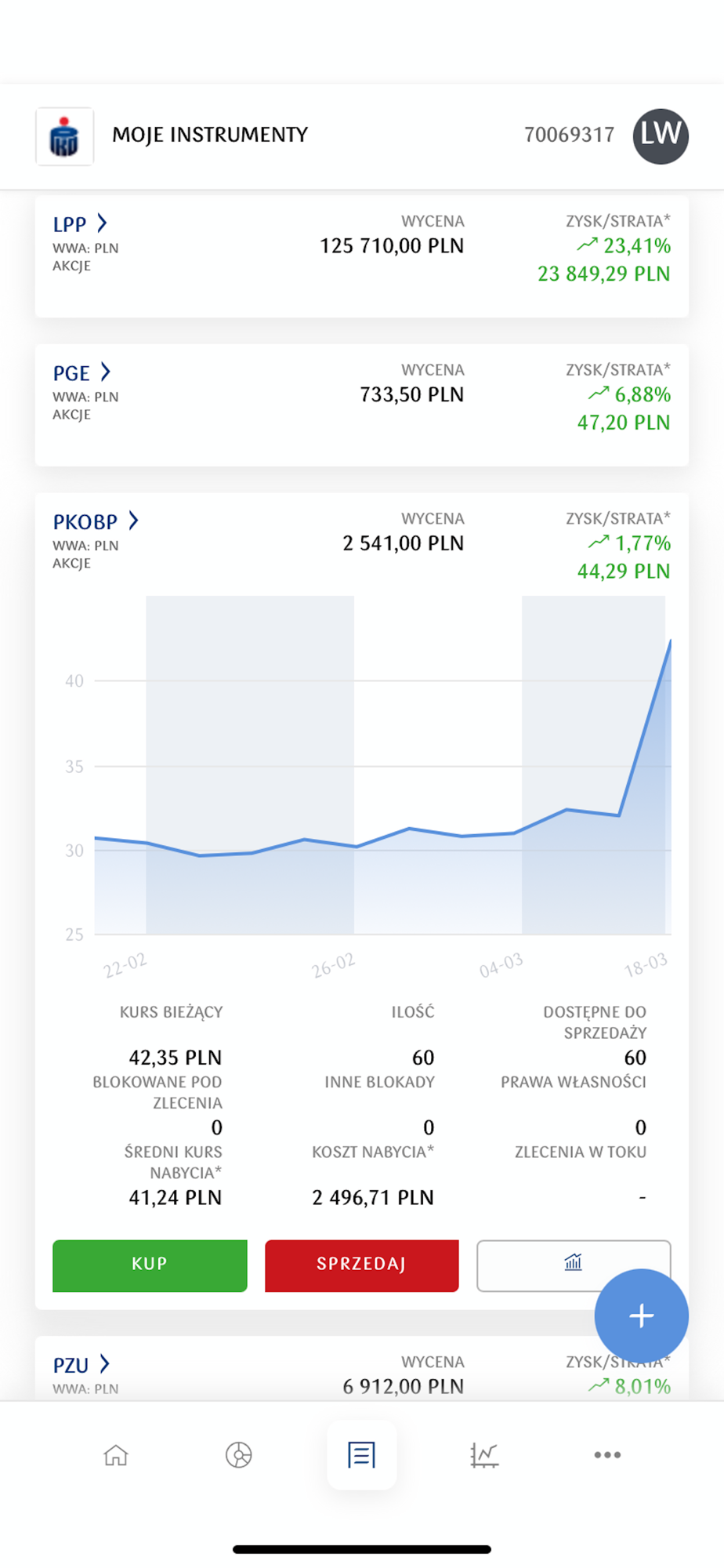Tap the DOSTĘPNE DO SPRZEDAŻY label
724x1568 pixels.
[595, 1022]
